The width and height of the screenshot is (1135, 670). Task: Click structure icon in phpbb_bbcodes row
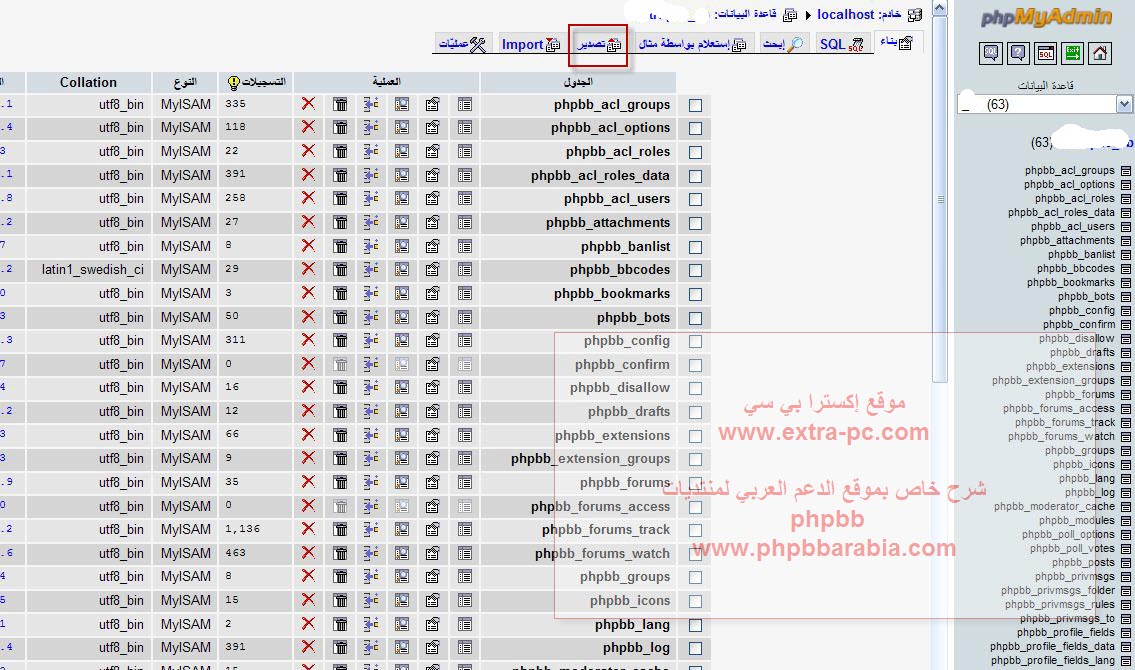click(433, 269)
